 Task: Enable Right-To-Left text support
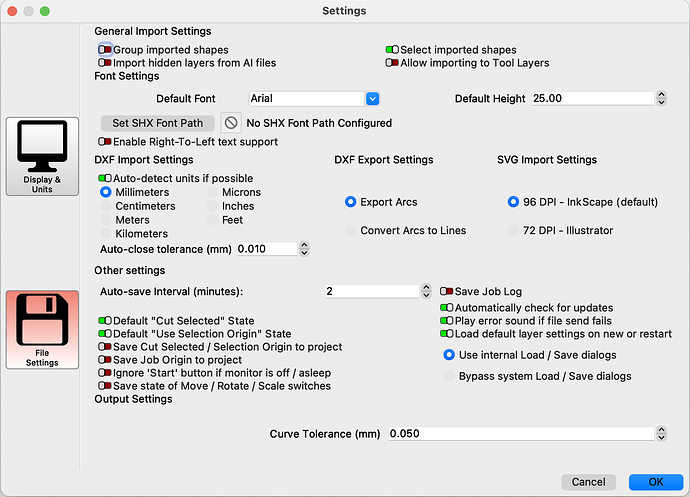(x=105, y=142)
